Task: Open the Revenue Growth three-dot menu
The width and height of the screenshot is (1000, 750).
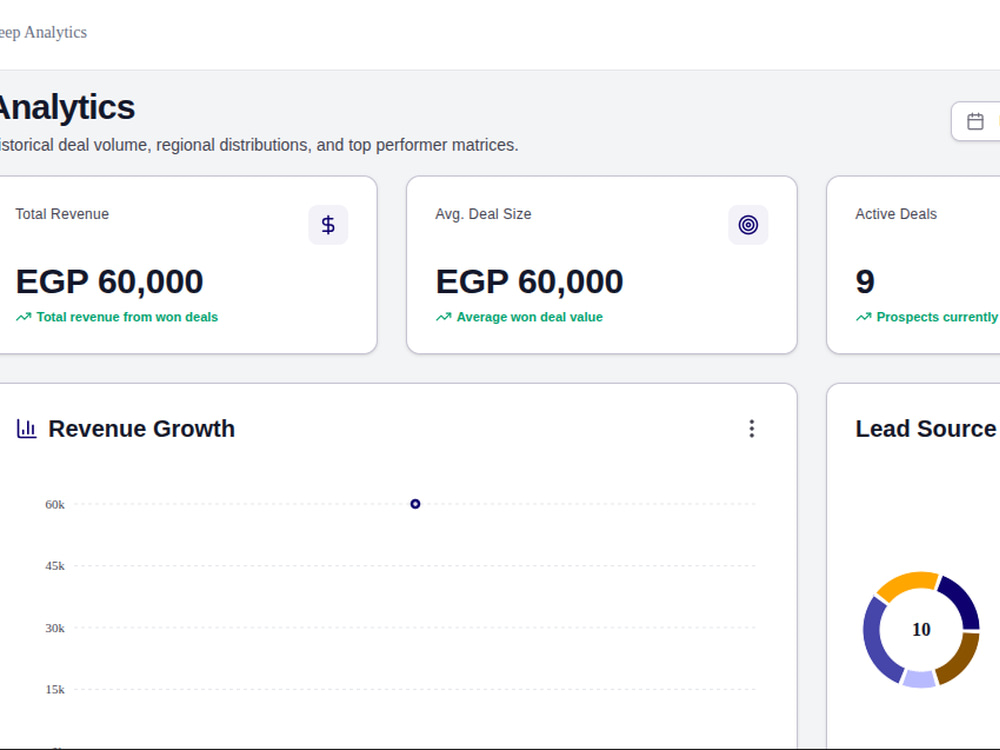Action: pyautogui.click(x=752, y=429)
